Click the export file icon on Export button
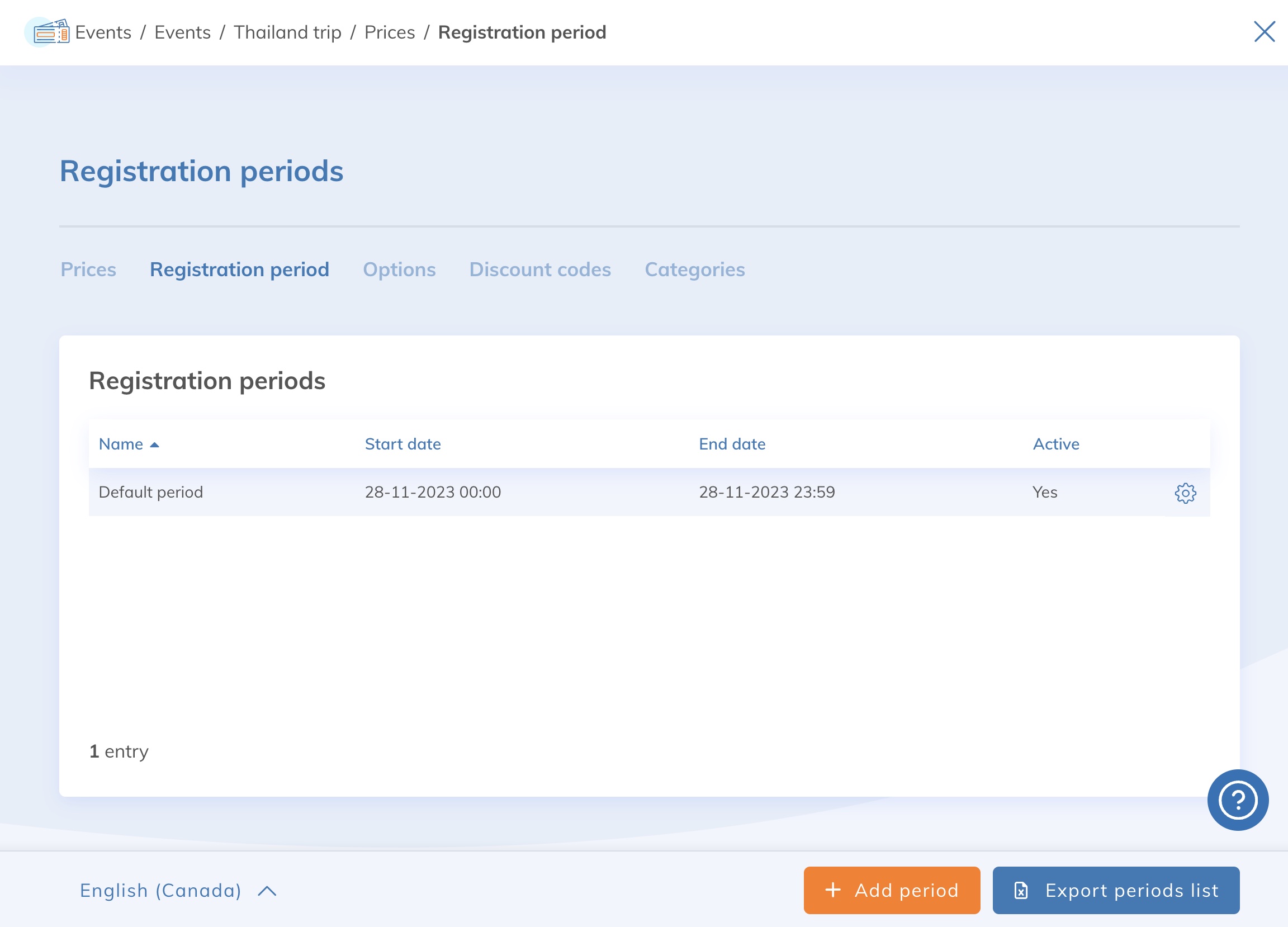Screen dimensions: 1288x927 click(x=1021, y=890)
